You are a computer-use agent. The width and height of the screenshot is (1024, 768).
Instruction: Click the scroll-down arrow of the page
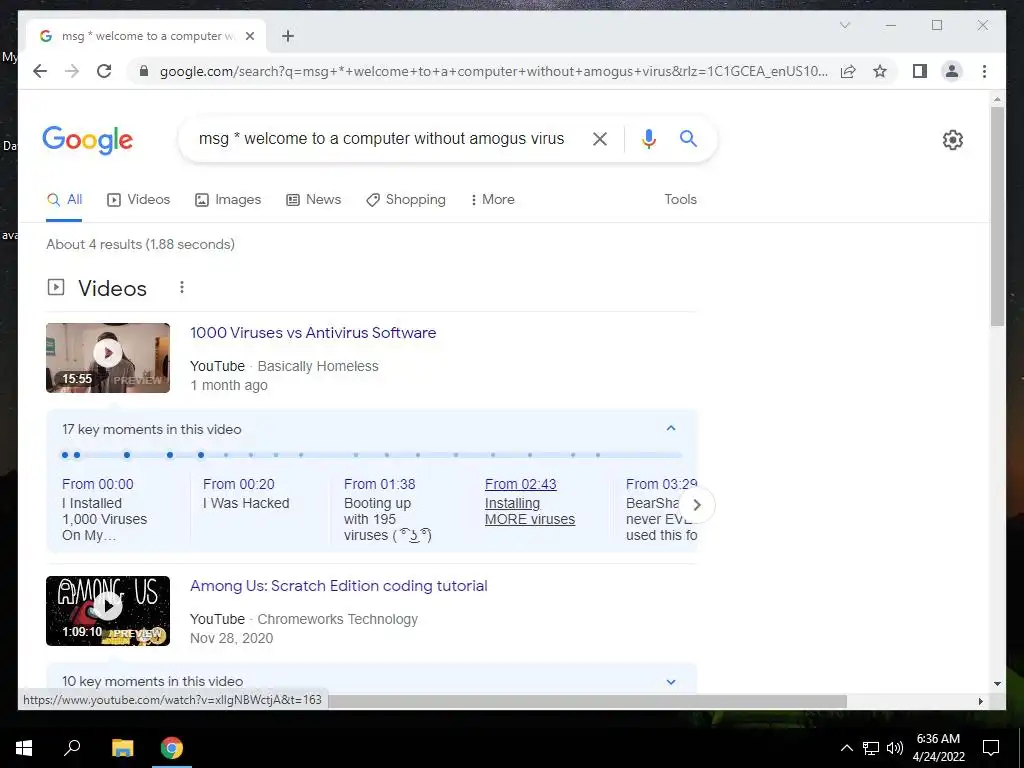[x=997, y=684]
